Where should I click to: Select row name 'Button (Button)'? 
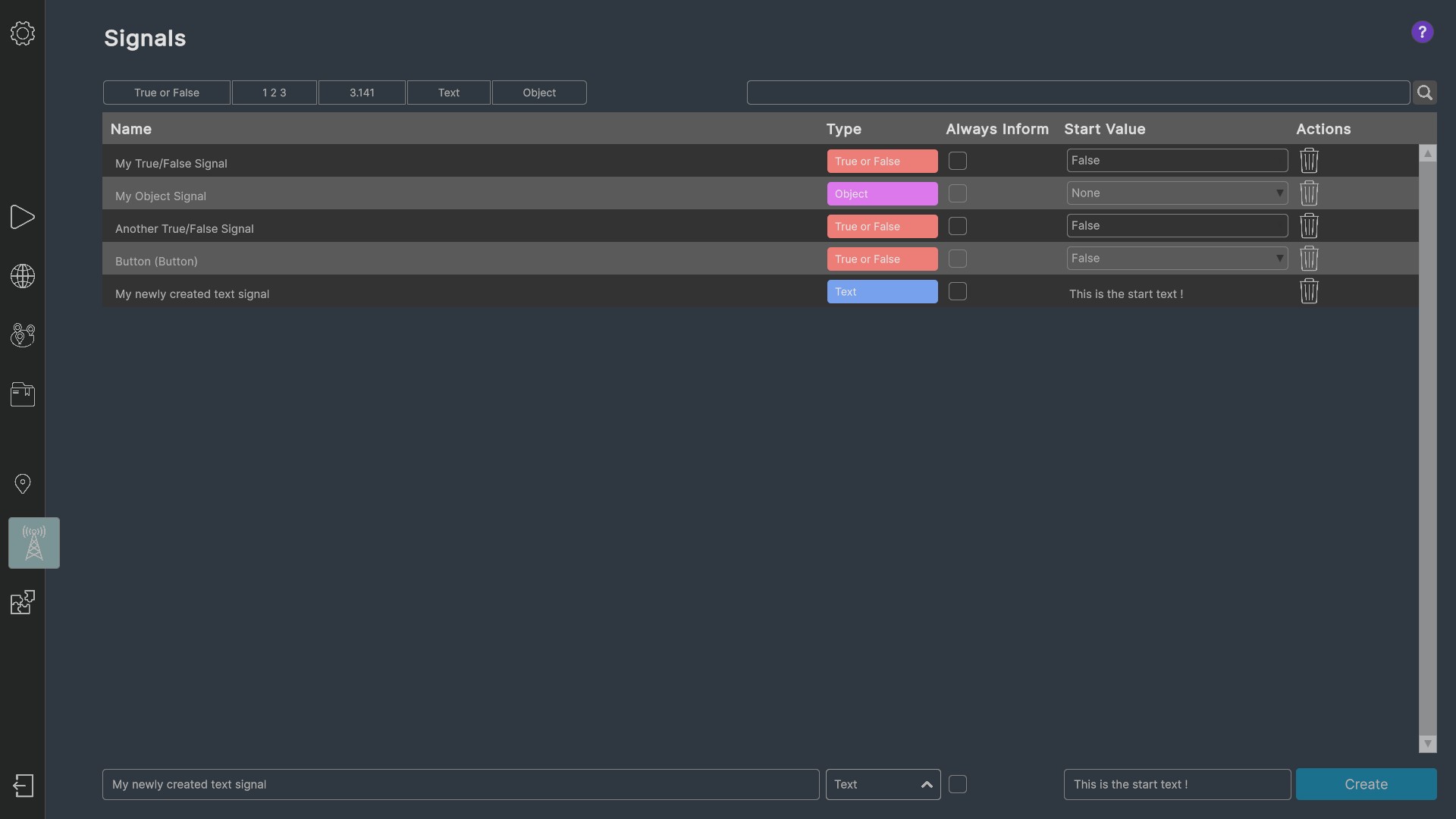coord(156,262)
